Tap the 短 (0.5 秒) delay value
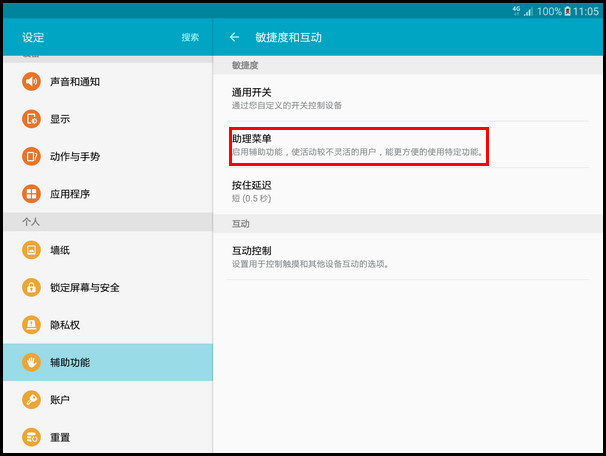Viewport: 606px width, 456px height. [x=251, y=198]
